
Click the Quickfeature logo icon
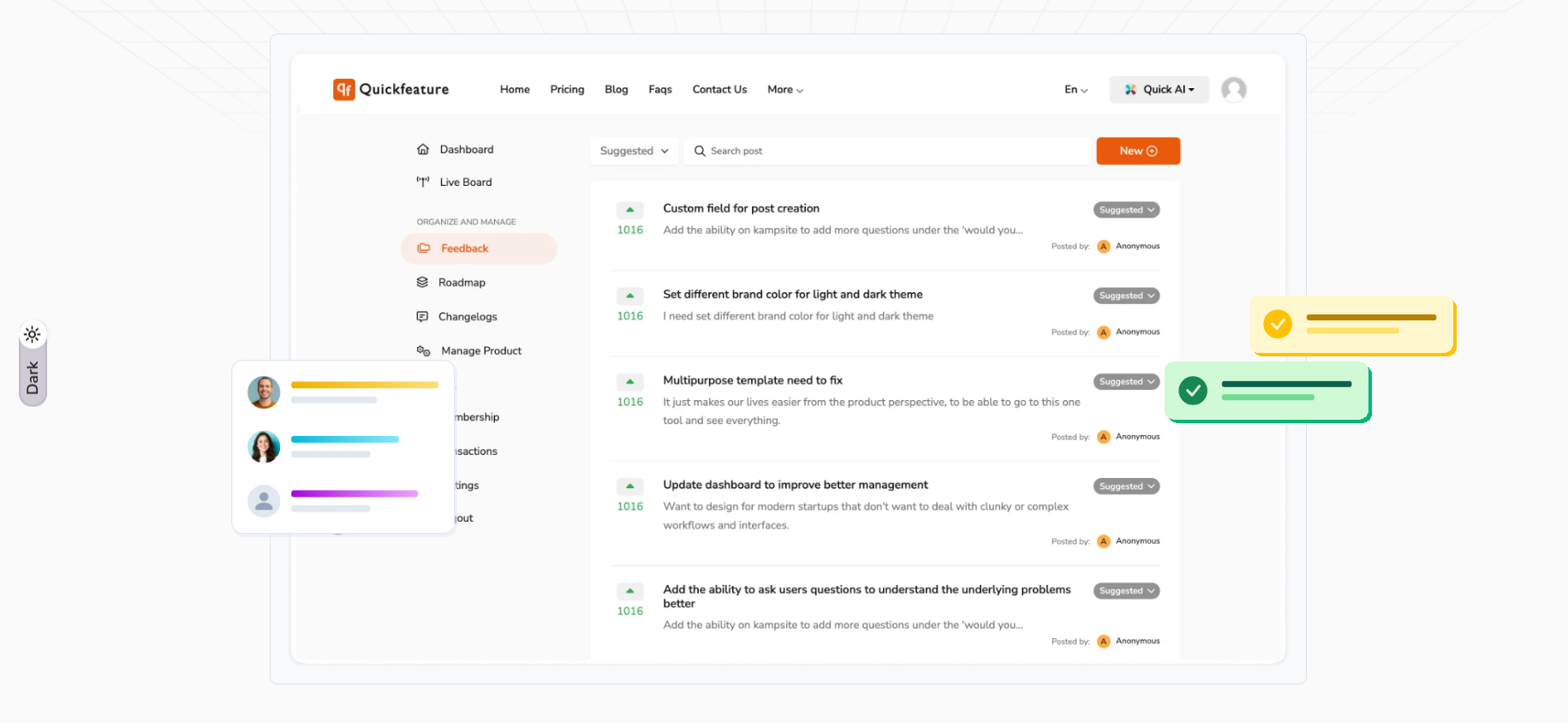coord(344,89)
